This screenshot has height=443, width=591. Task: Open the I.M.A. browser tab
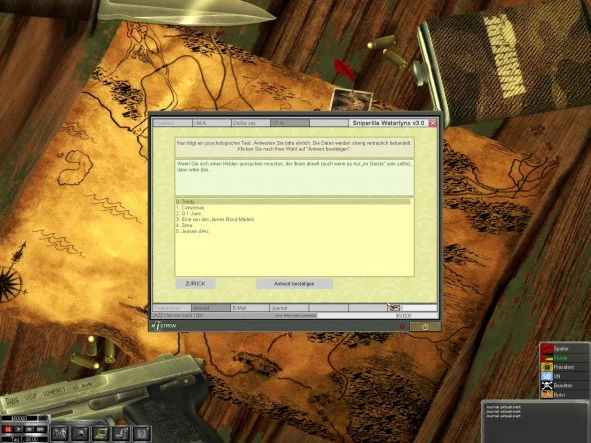click(x=211, y=123)
